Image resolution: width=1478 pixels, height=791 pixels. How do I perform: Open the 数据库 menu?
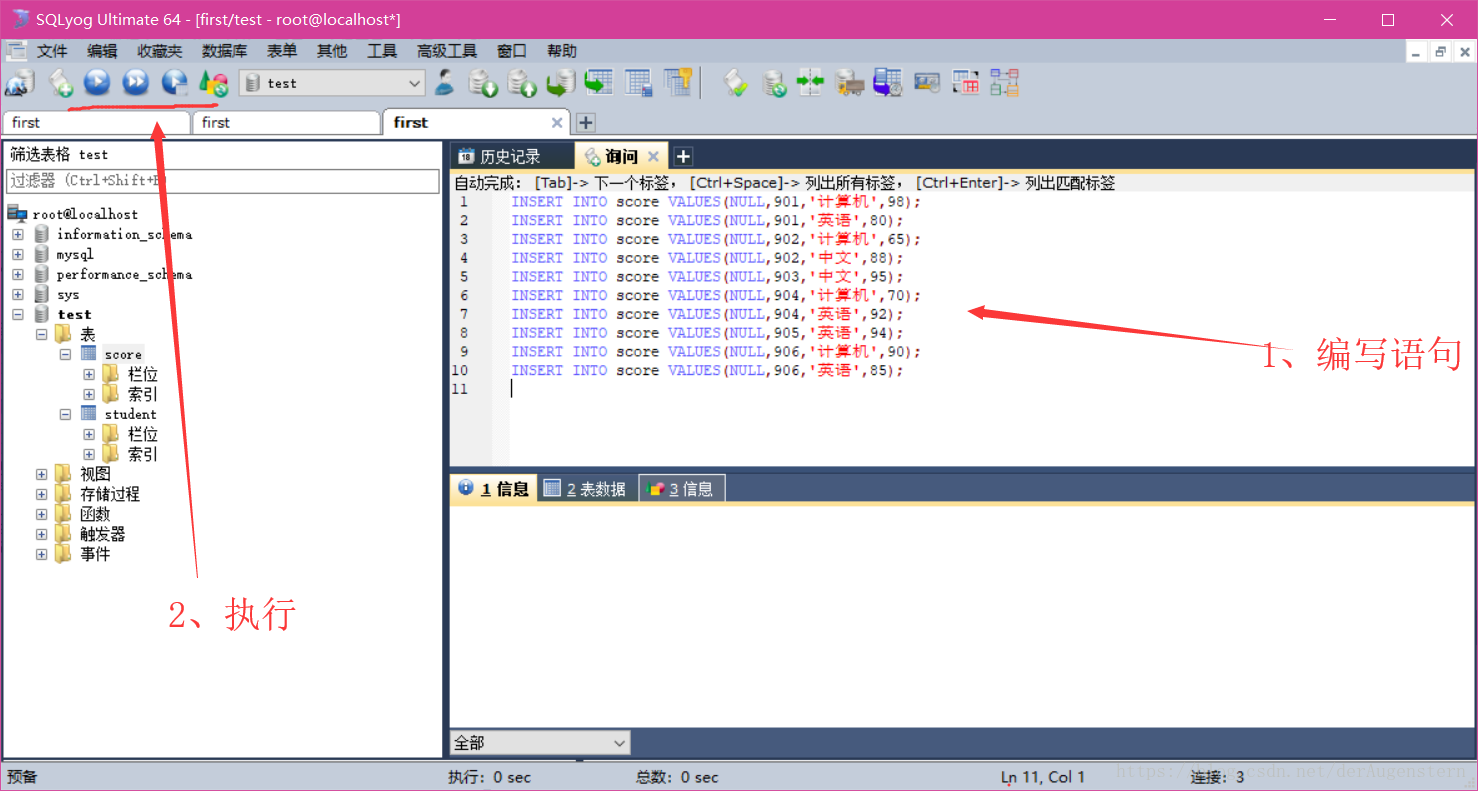click(x=224, y=51)
